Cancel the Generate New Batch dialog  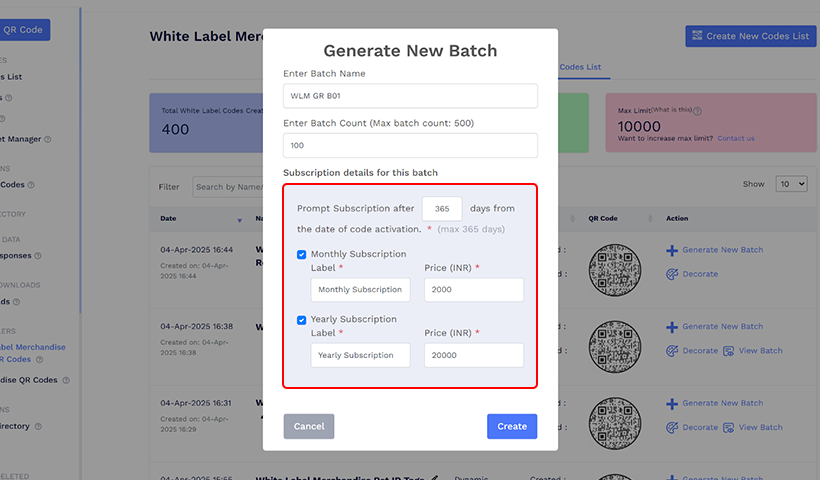click(309, 426)
